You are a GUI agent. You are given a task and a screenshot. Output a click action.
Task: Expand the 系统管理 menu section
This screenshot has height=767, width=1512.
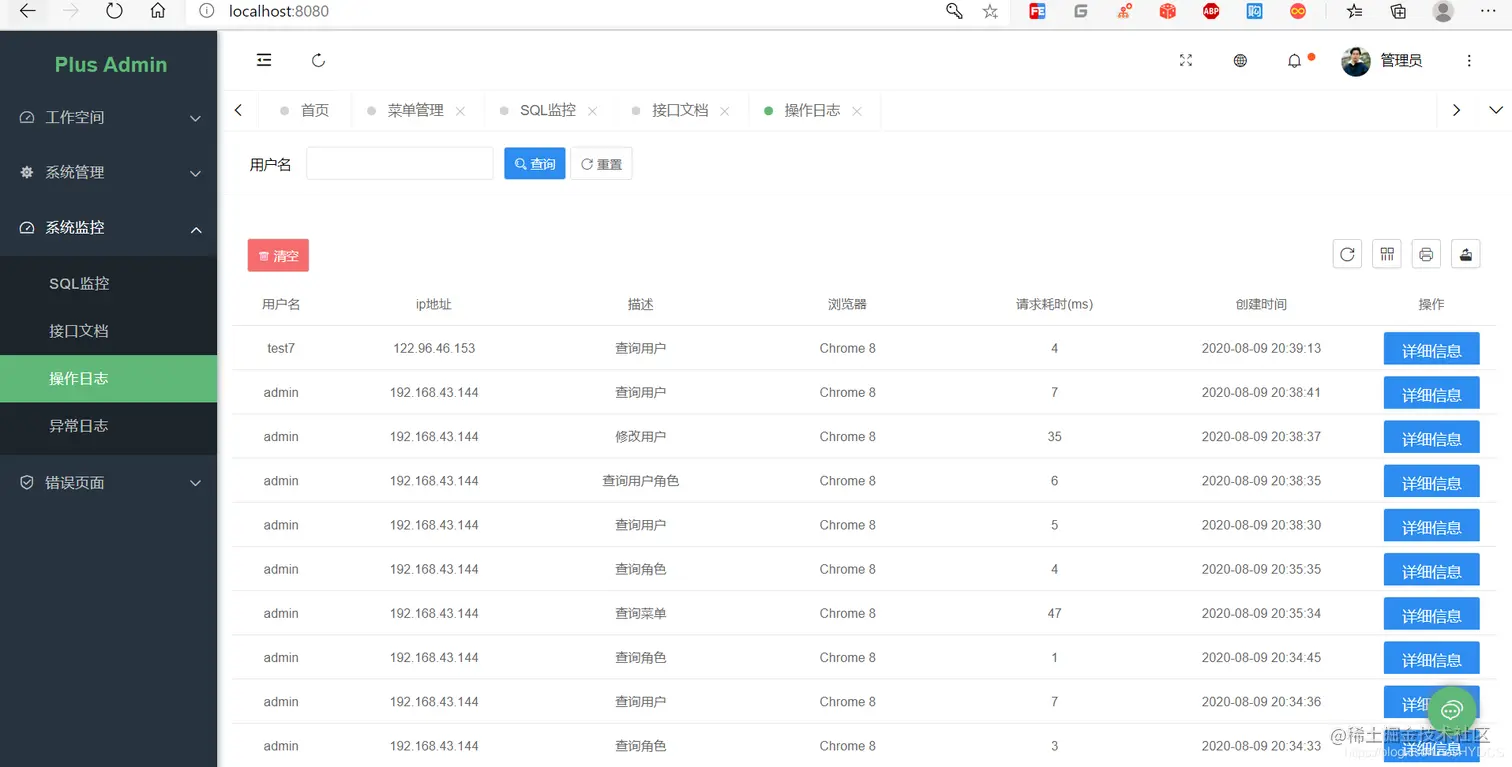pyautogui.click(x=108, y=172)
